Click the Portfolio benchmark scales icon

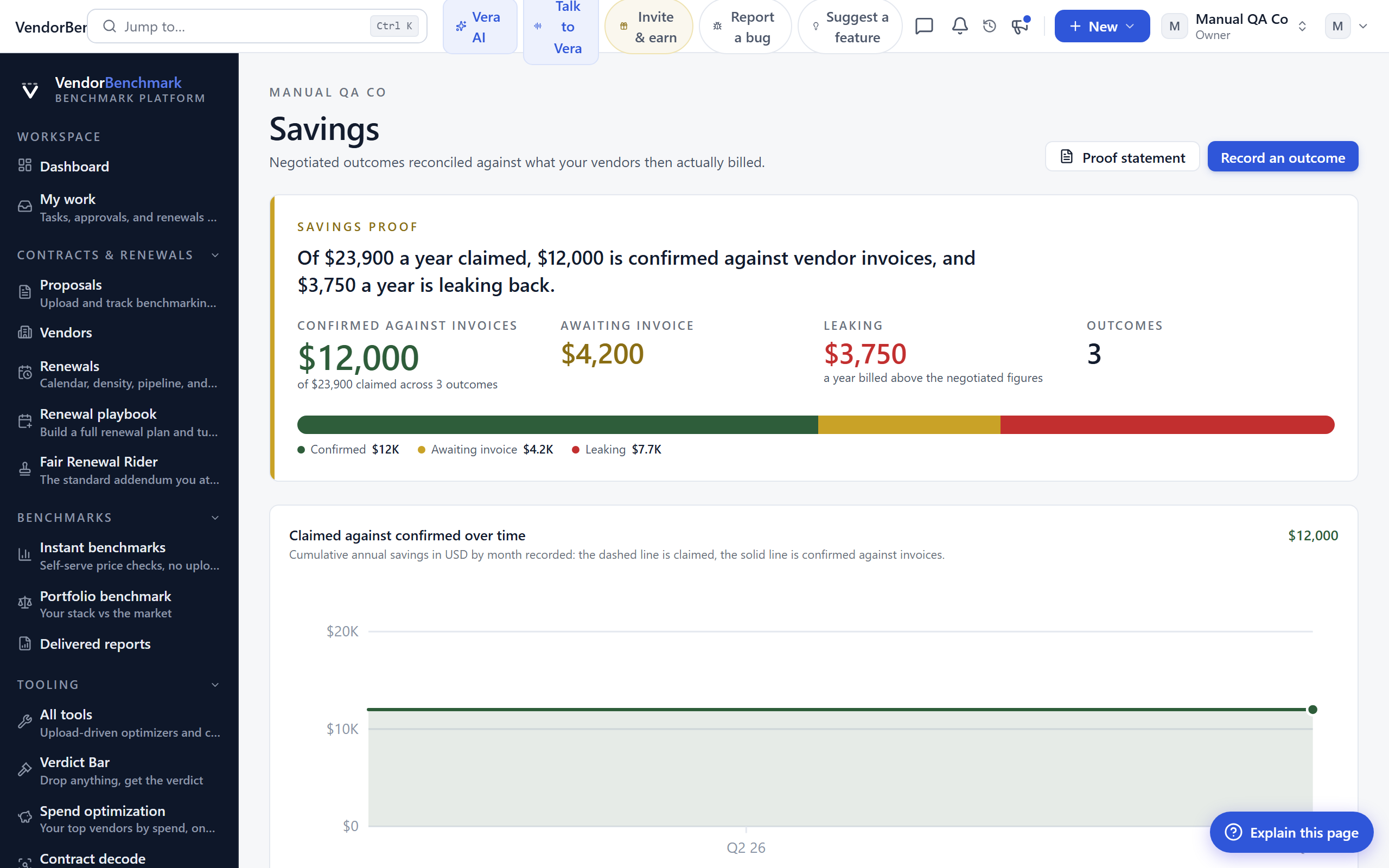[x=24, y=603]
